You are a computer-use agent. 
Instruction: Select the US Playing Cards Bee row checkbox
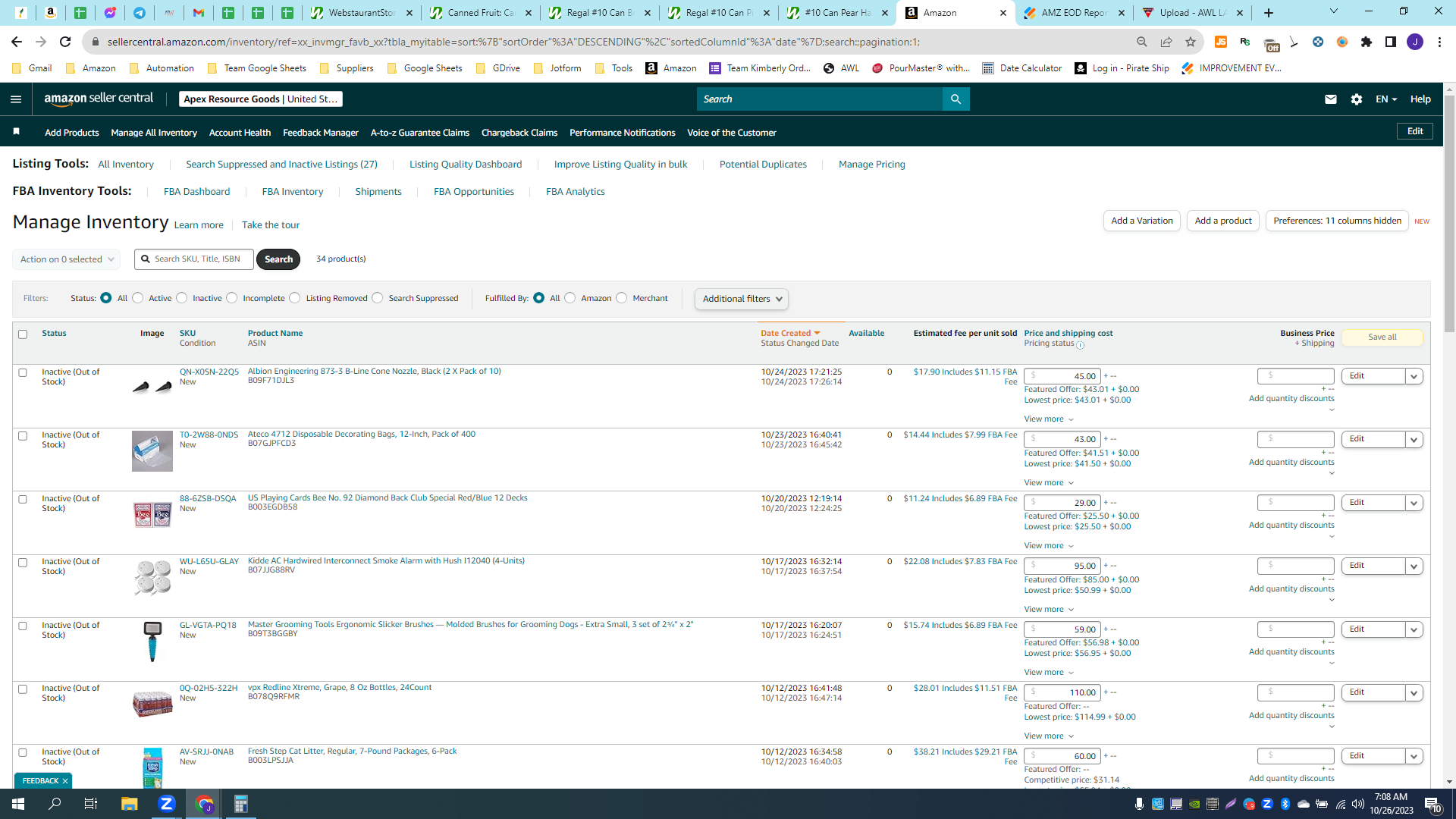pos(23,500)
